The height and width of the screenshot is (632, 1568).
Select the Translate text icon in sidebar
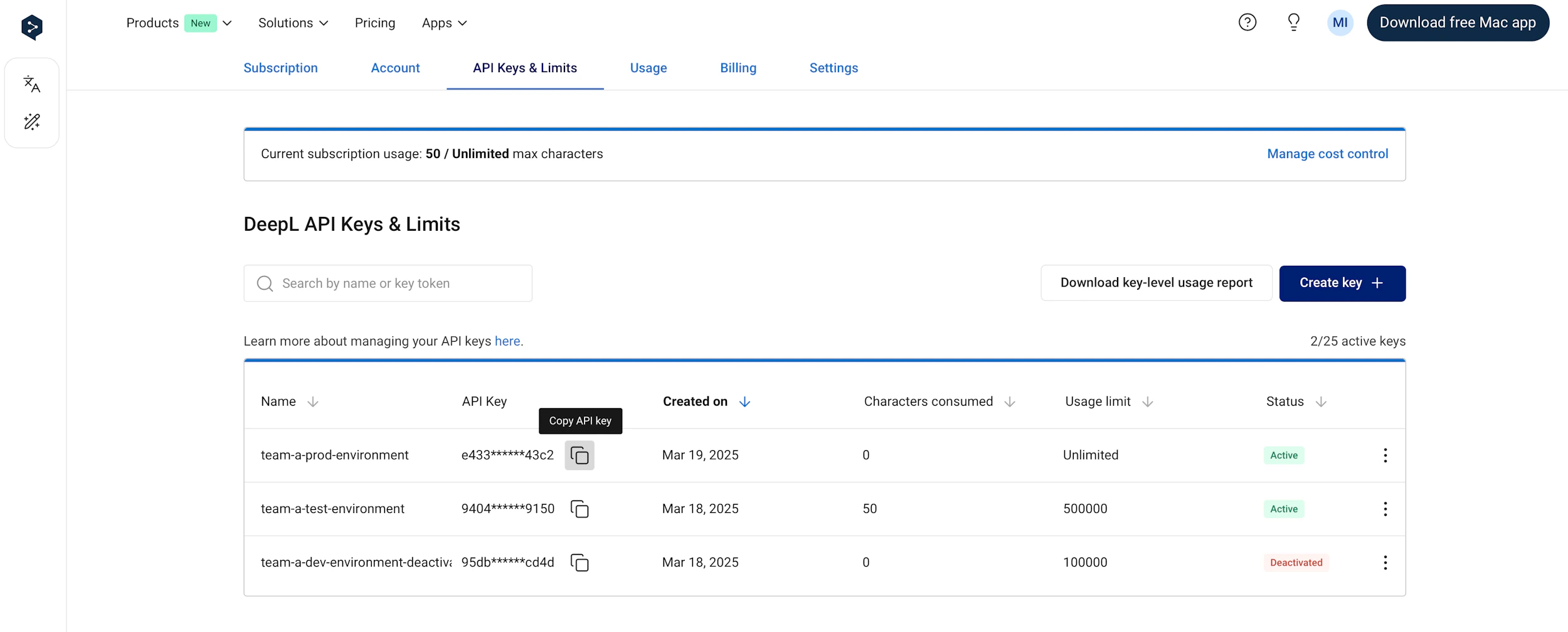click(31, 85)
